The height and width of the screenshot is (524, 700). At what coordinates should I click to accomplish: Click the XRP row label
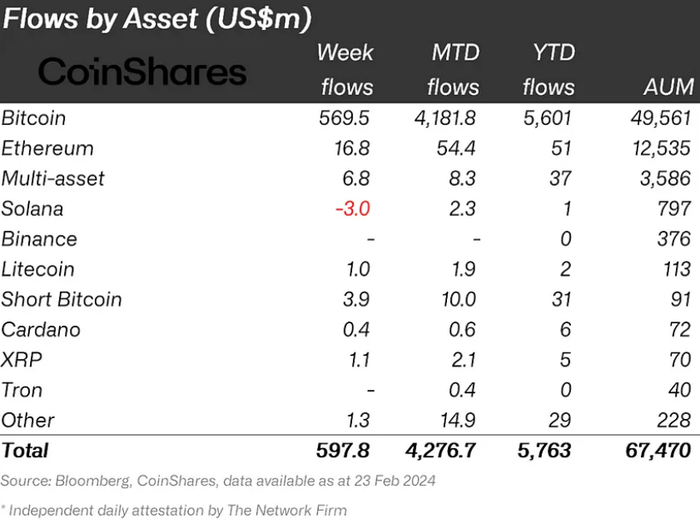[21, 360]
